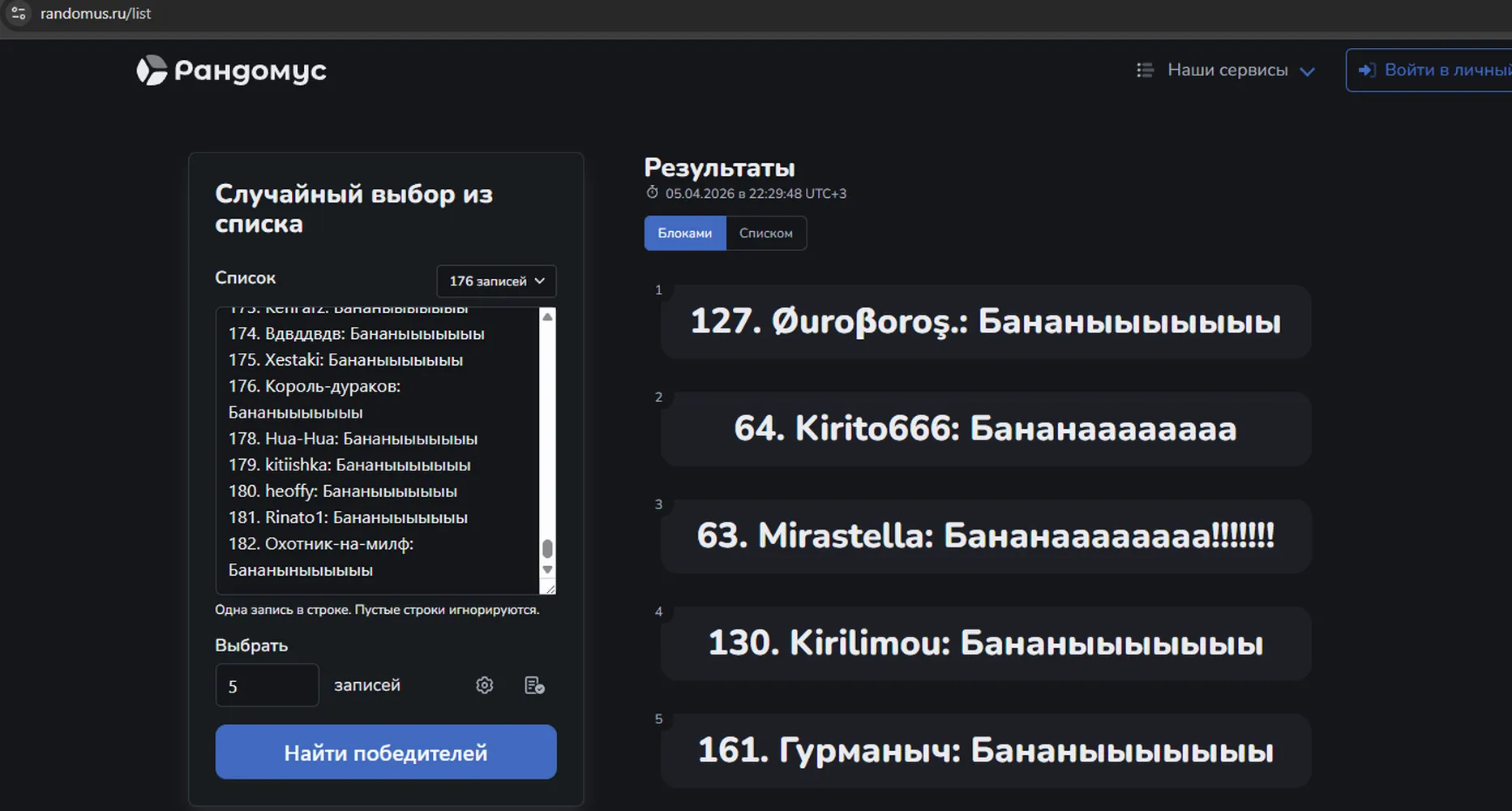Image resolution: width=1512 pixels, height=811 pixels.
Task: Select result block 130. Kirilimou
Action: coord(986,643)
